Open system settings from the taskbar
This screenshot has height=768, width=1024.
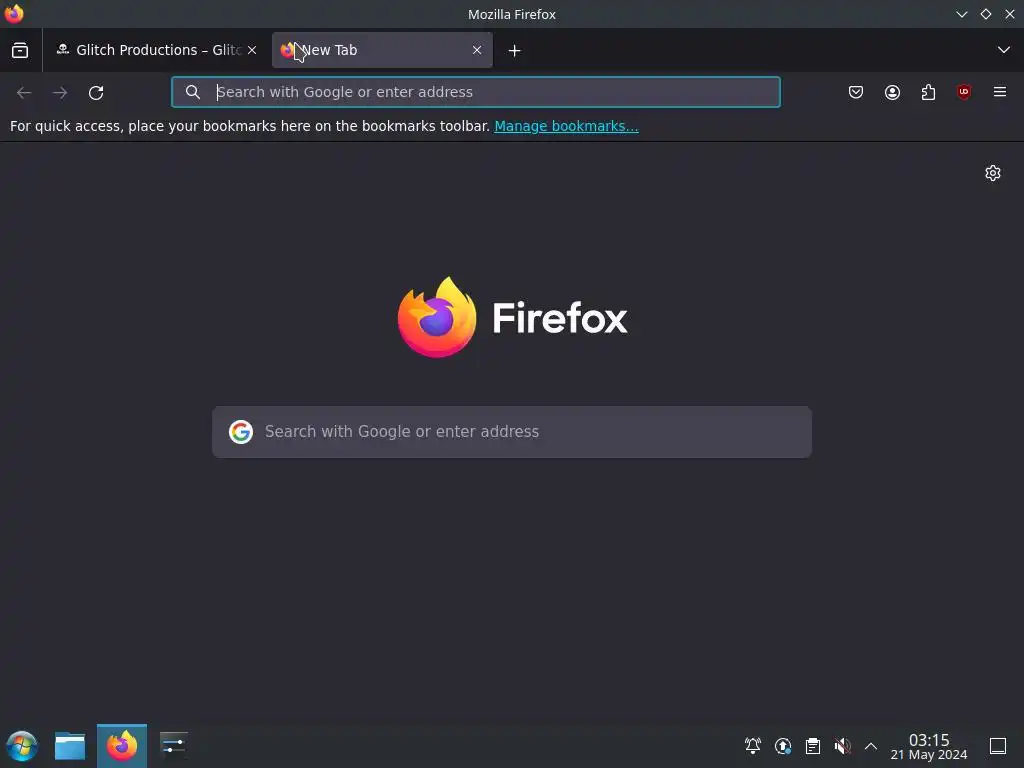(x=174, y=746)
